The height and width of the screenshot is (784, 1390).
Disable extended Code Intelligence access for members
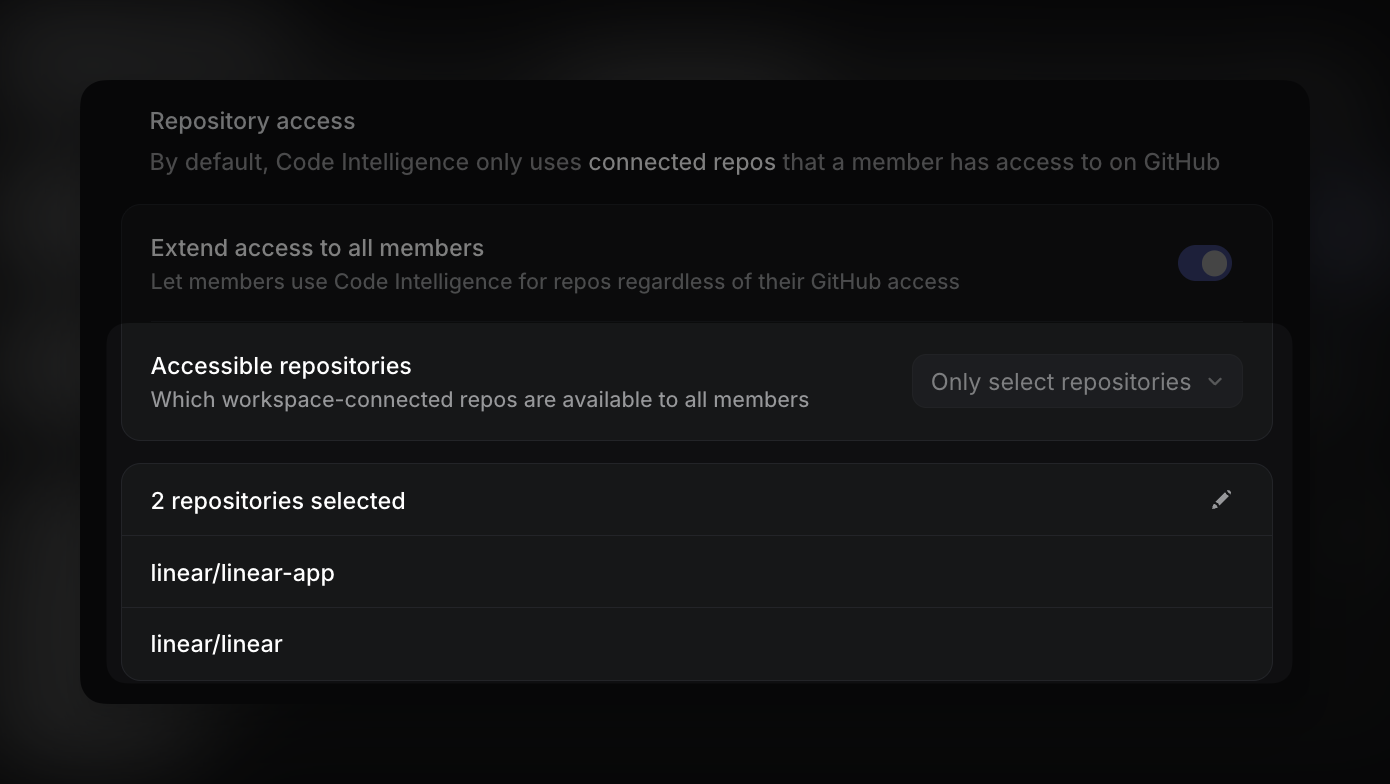click(x=1205, y=263)
